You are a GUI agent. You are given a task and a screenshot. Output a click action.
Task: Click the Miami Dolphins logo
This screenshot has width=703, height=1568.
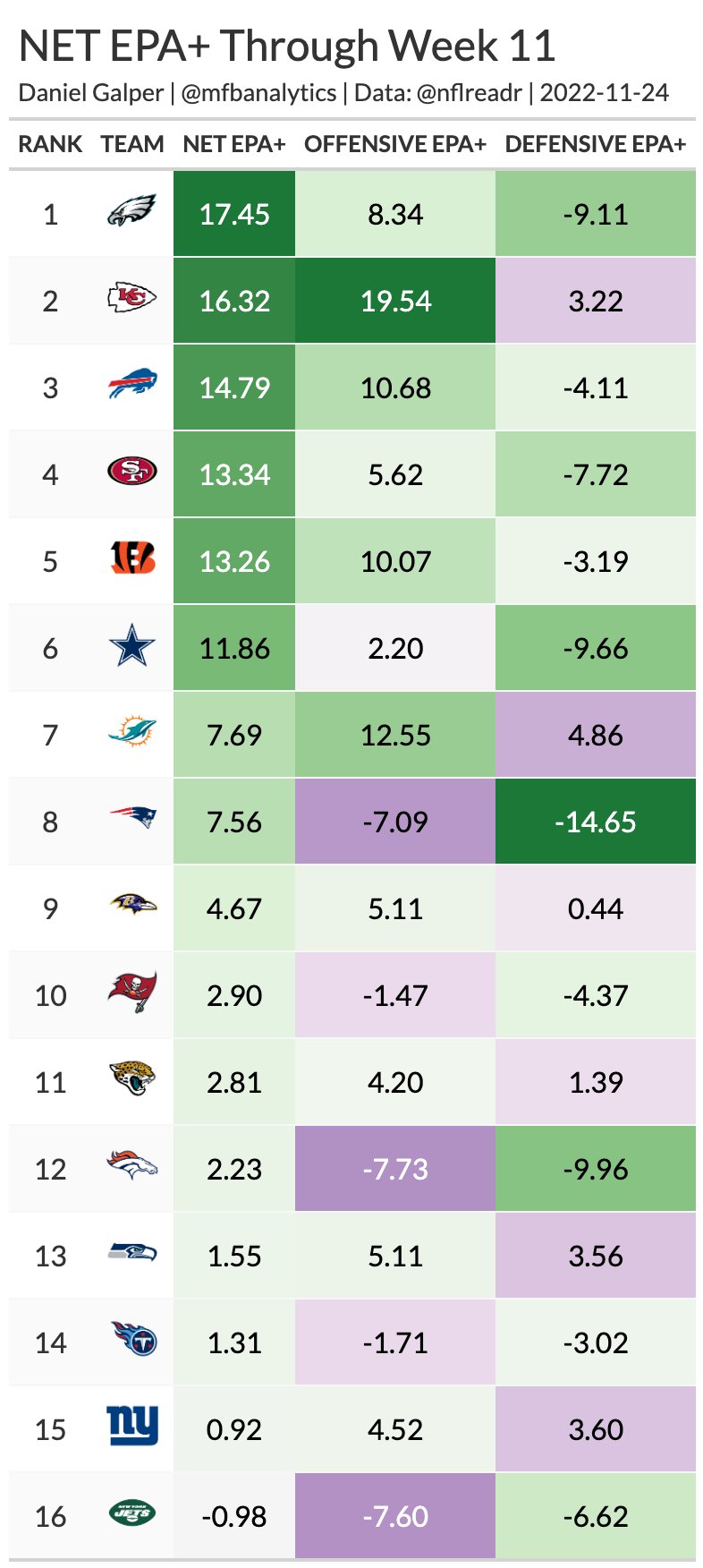[132, 733]
